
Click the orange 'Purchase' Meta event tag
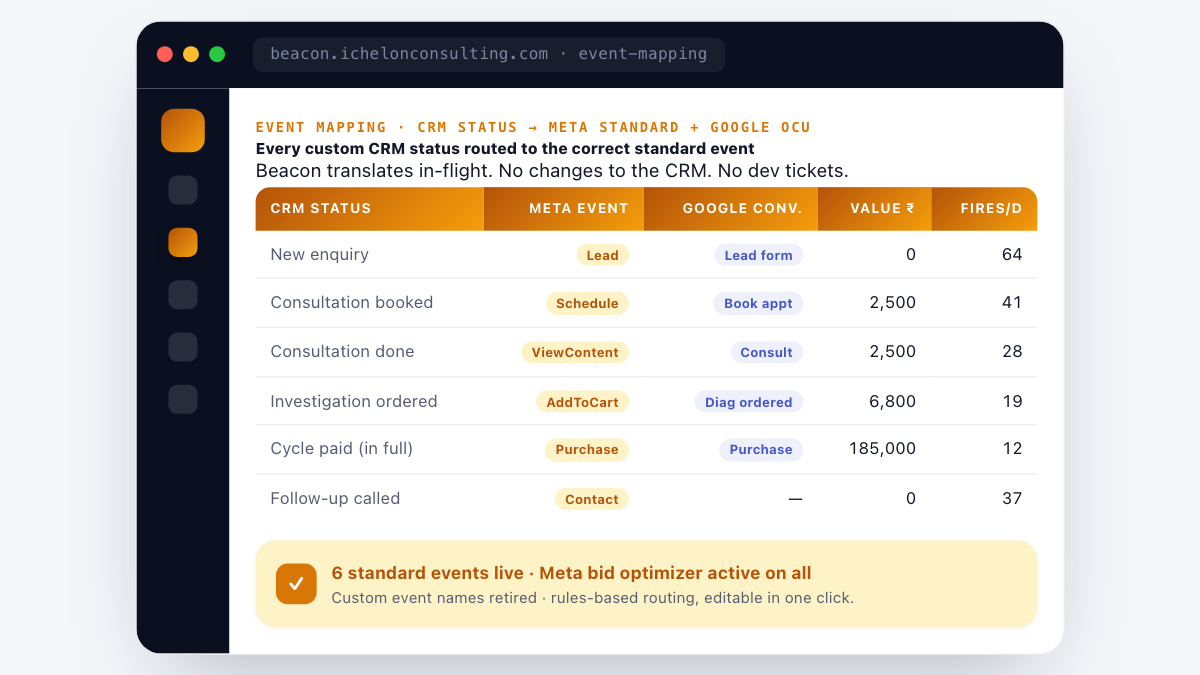point(586,450)
